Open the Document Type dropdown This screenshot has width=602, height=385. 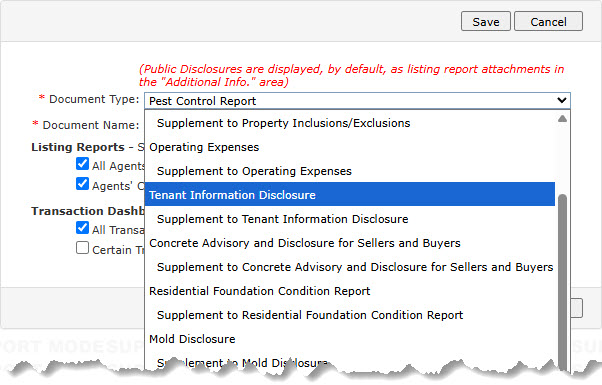pos(357,101)
